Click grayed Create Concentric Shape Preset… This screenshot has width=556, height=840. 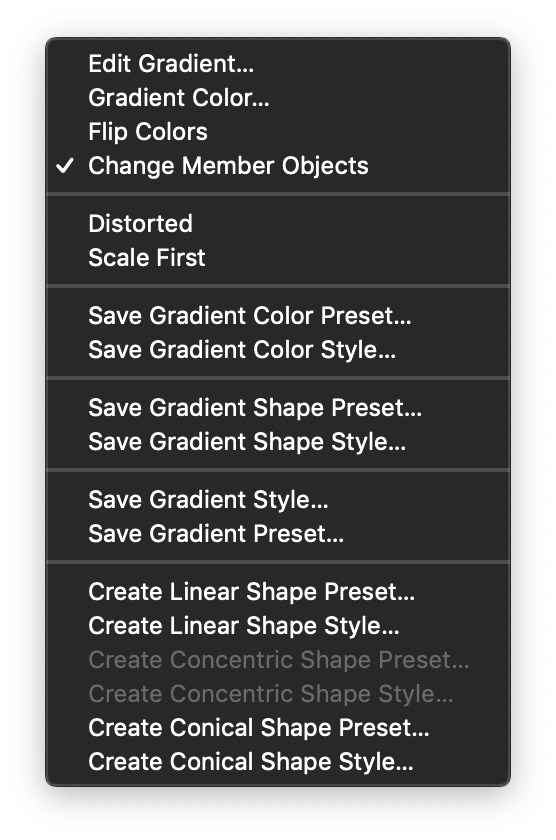tap(278, 661)
